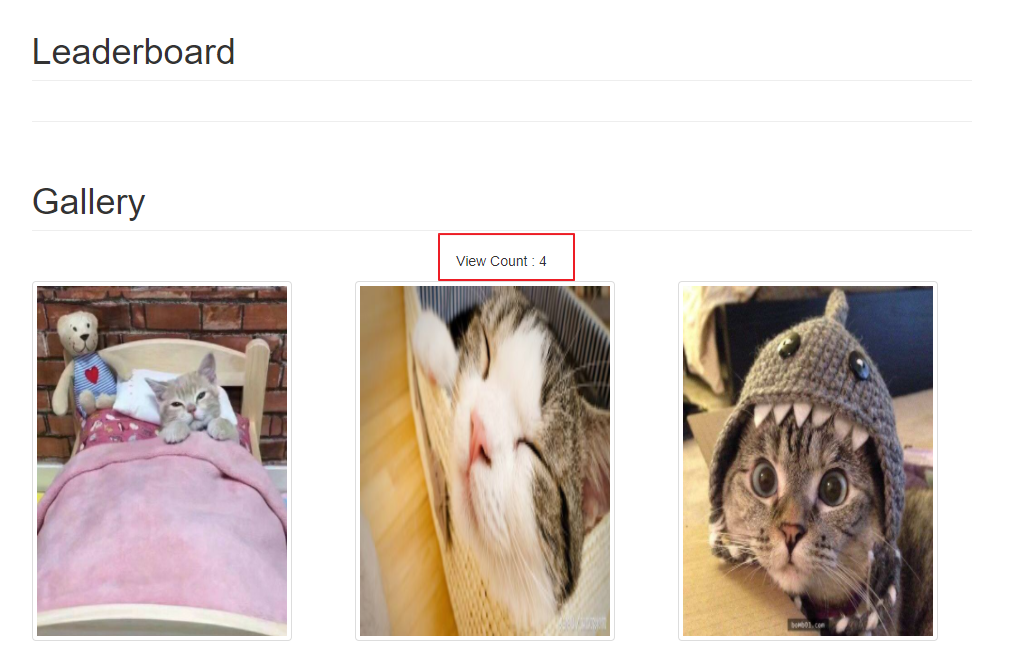The height and width of the screenshot is (657, 1009).
Task: Click the divider line below Leaderboard heading
Action: click(502, 80)
